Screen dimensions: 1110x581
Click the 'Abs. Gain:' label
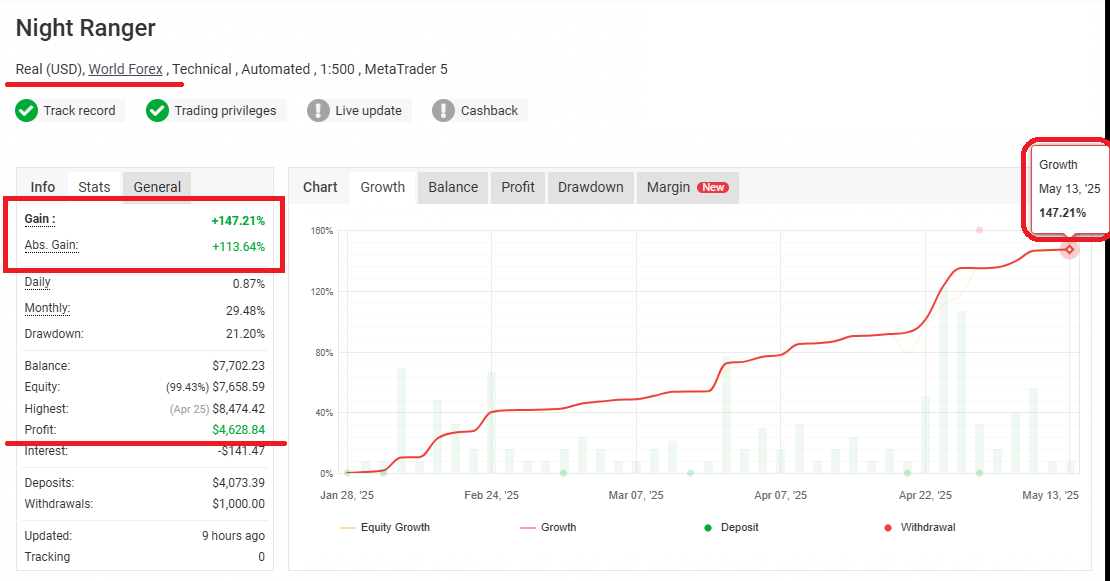tap(51, 245)
